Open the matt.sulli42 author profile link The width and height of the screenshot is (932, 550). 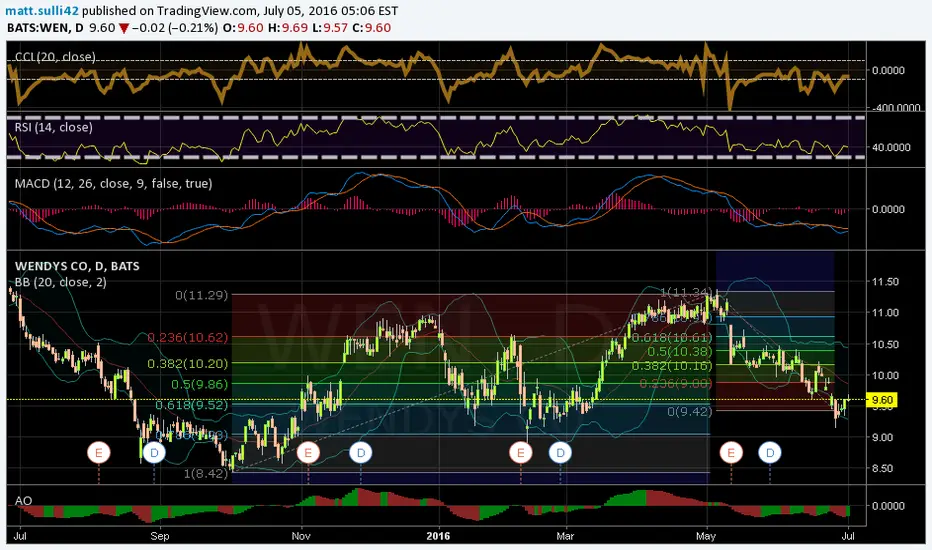tap(42, 11)
